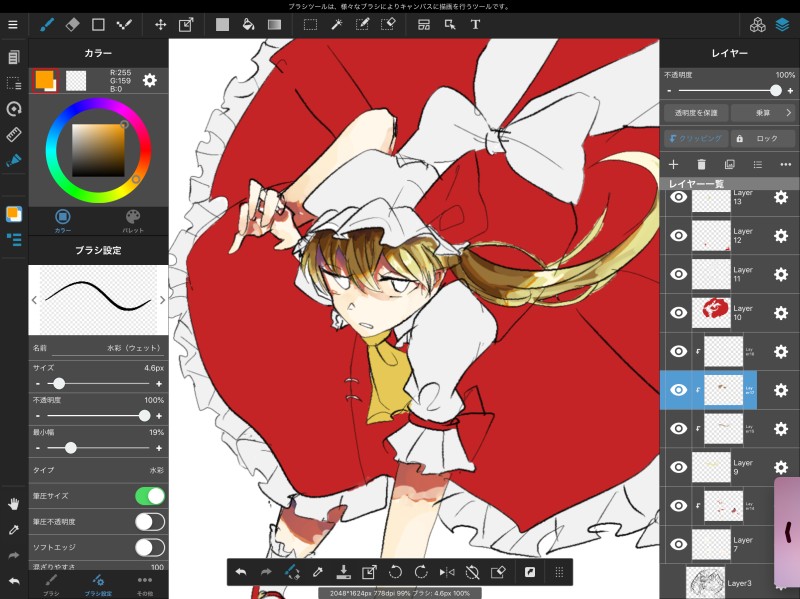Select the Layer3 sketch thumbnail
The width and height of the screenshot is (800, 599).
click(705, 583)
